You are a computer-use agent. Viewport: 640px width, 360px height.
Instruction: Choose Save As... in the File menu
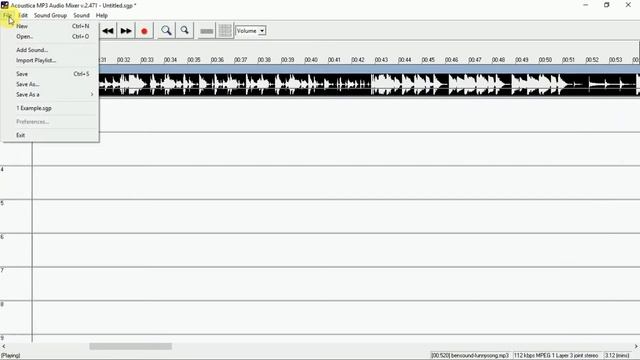point(50,84)
